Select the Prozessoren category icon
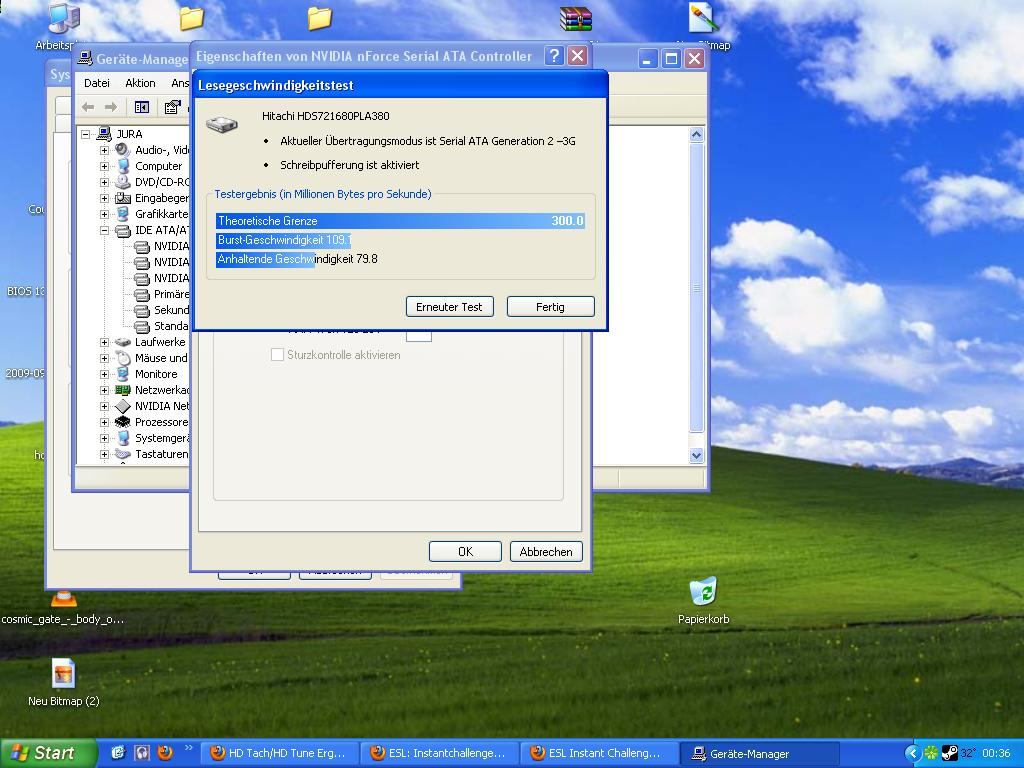This screenshot has height=768, width=1024. 123,422
